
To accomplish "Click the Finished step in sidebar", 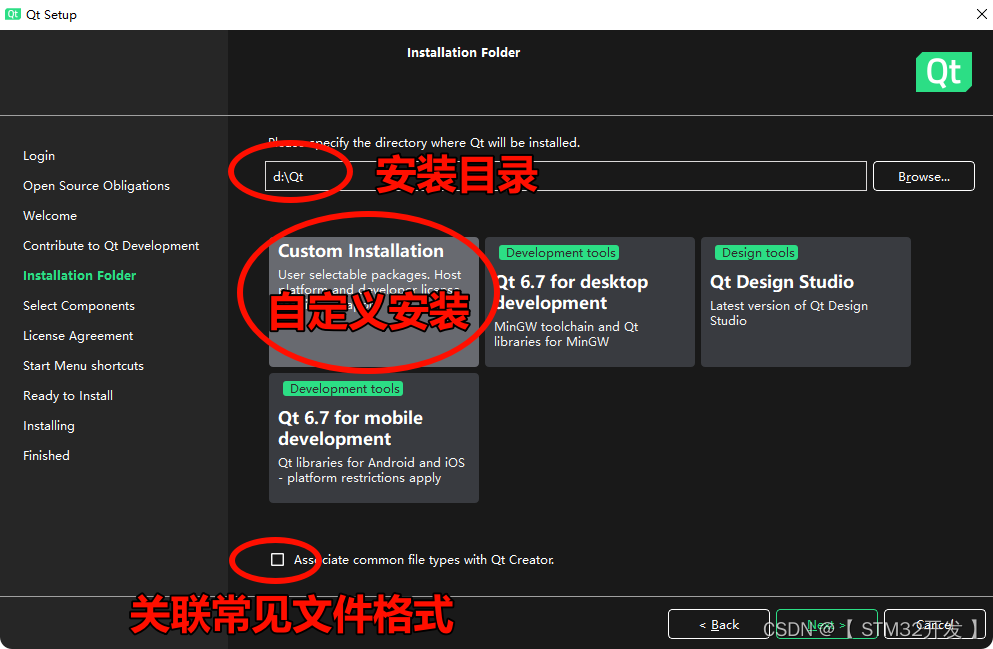I will (x=46, y=455).
